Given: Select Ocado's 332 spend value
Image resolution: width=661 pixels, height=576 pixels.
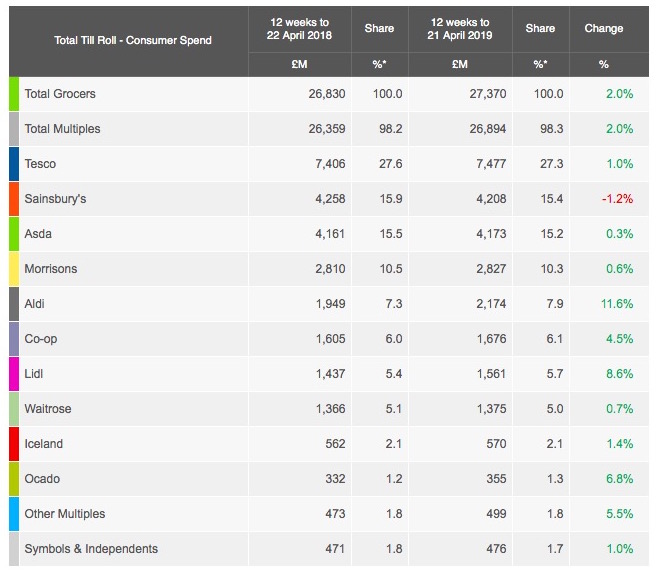Looking at the screenshot, I should click(335, 479).
